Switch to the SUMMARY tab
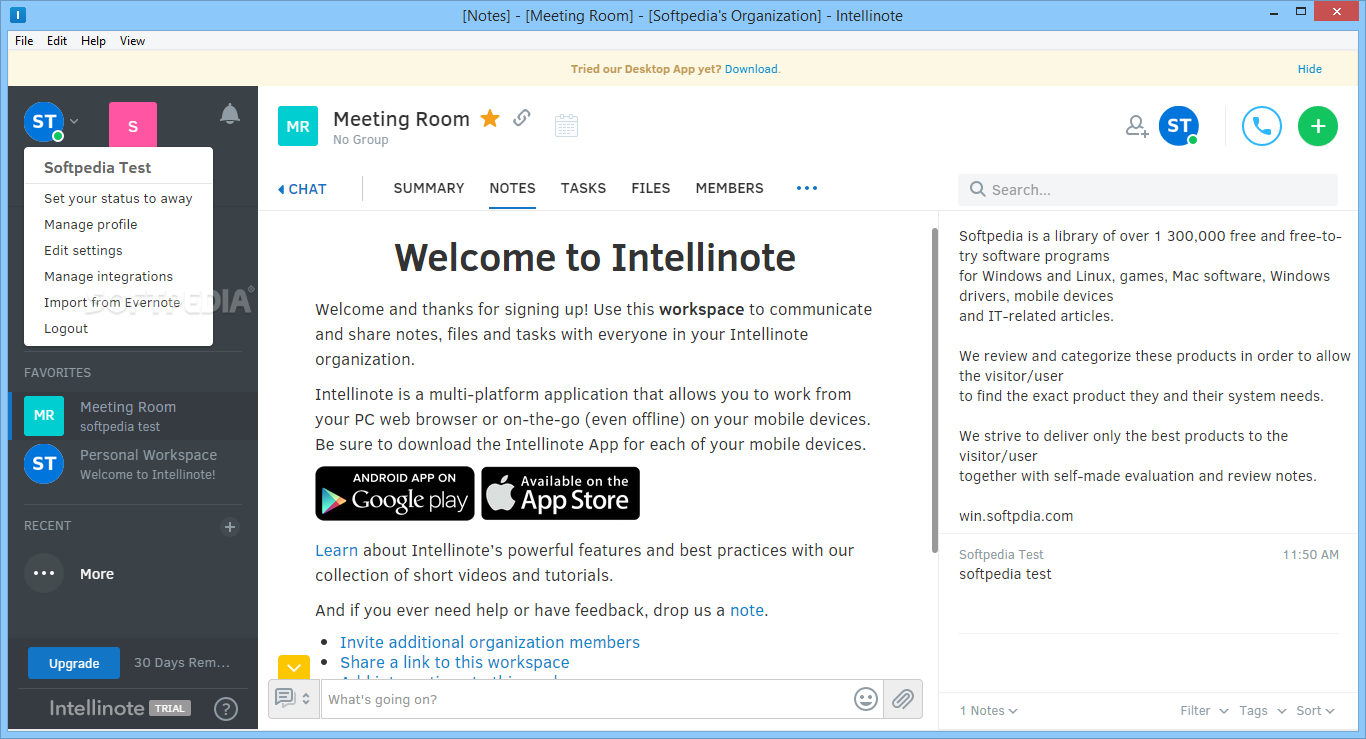 pos(429,188)
